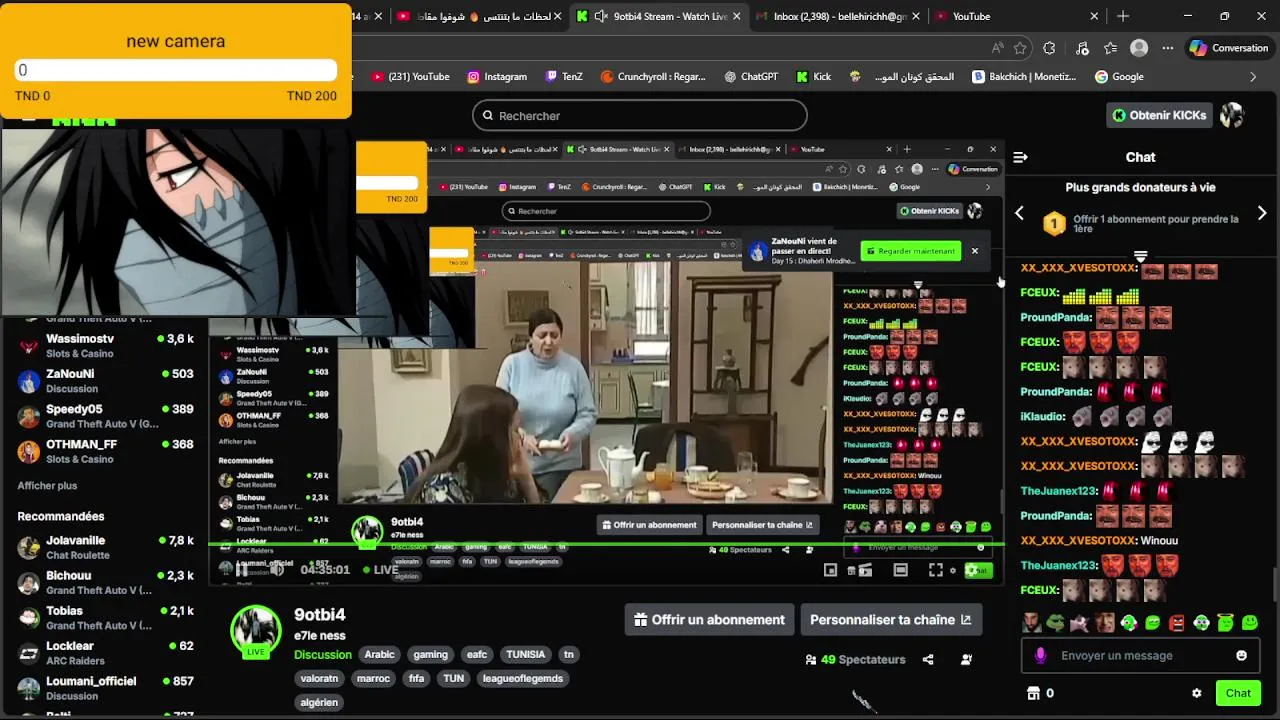Image resolution: width=1280 pixels, height=720 pixels.
Task: Open ZaNouNi channel in sidebar
Action: pyautogui.click(x=105, y=381)
